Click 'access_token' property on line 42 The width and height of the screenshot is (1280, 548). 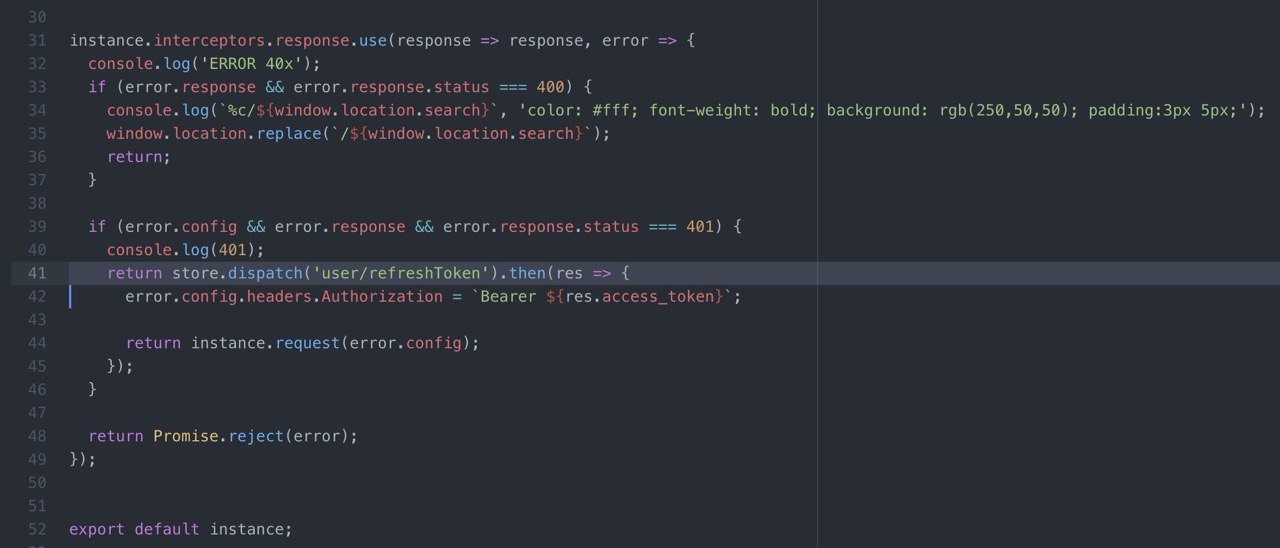[x=658, y=296]
